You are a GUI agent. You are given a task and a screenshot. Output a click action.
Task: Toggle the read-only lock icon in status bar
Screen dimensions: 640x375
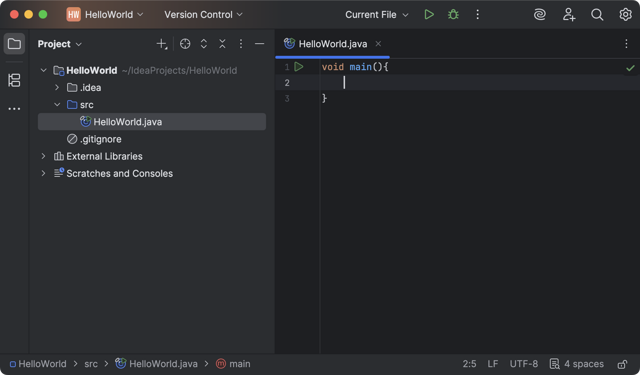pyautogui.click(x=622, y=364)
